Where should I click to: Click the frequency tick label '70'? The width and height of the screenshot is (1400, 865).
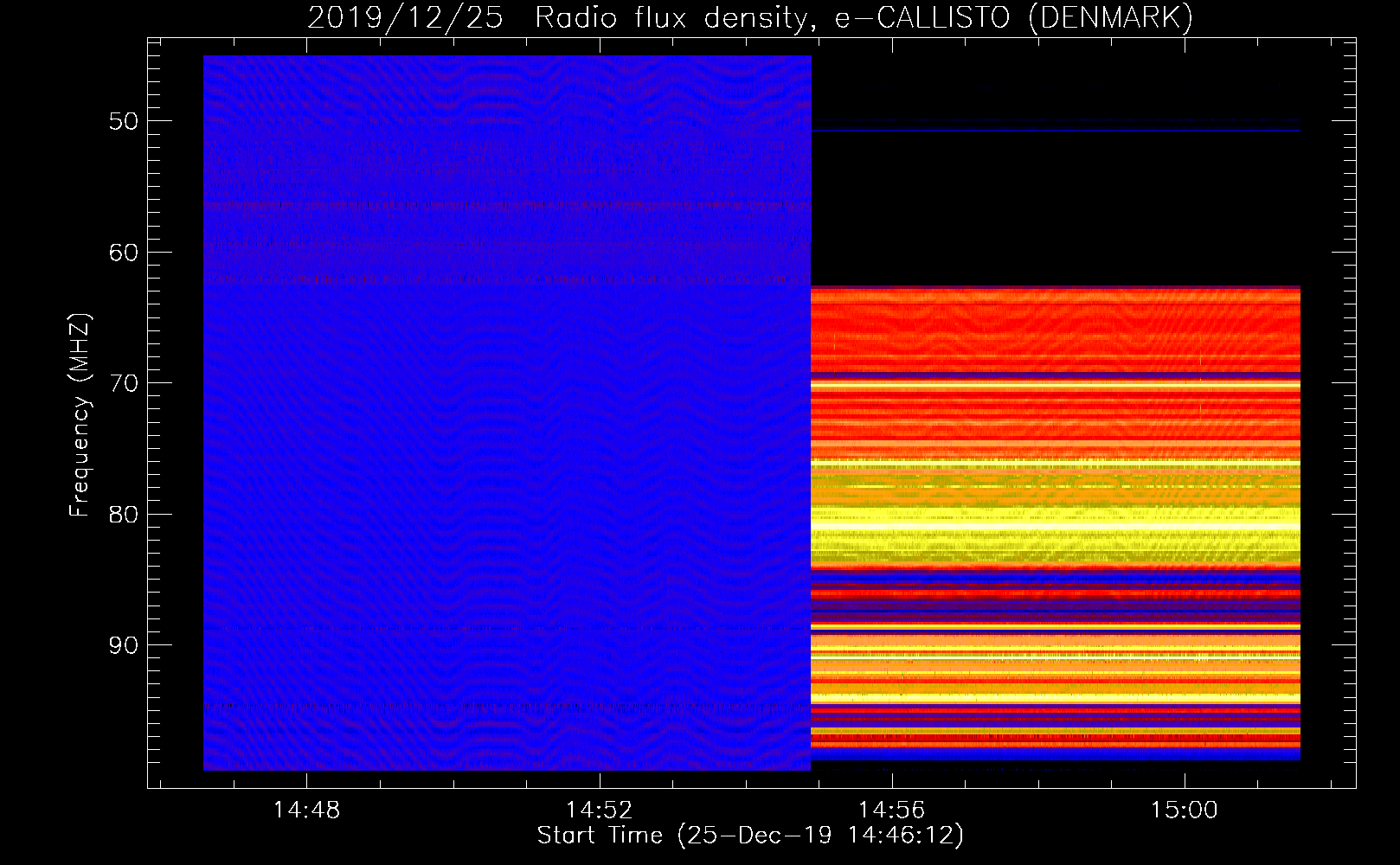pyautogui.click(x=124, y=383)
